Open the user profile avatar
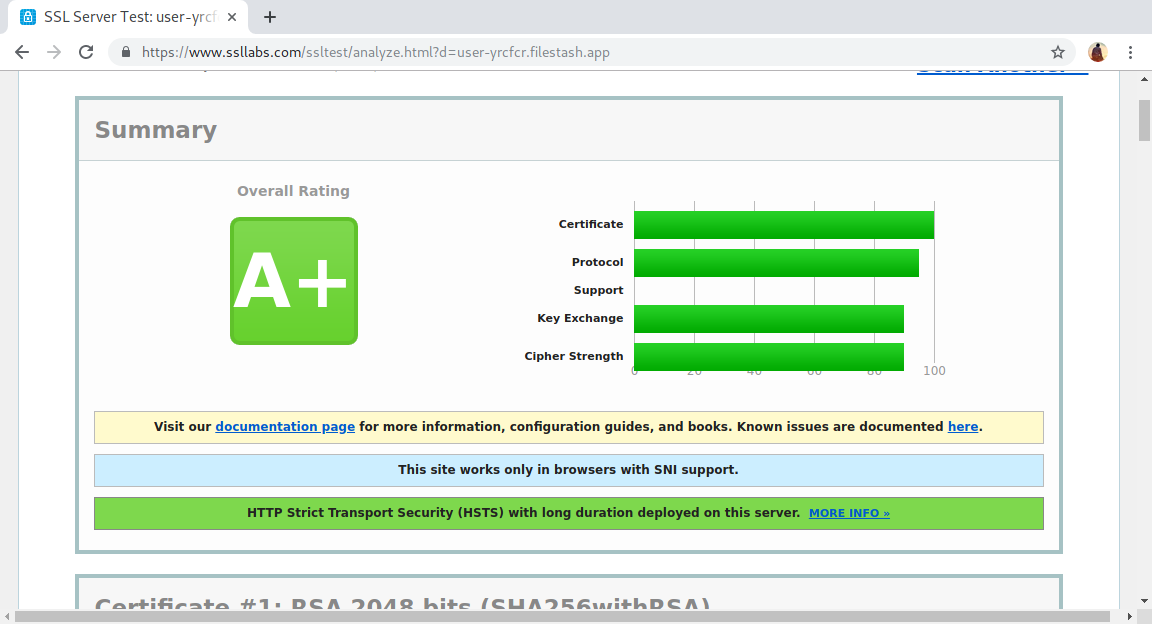The image size is (1152, 624). tap(1098, 52)
